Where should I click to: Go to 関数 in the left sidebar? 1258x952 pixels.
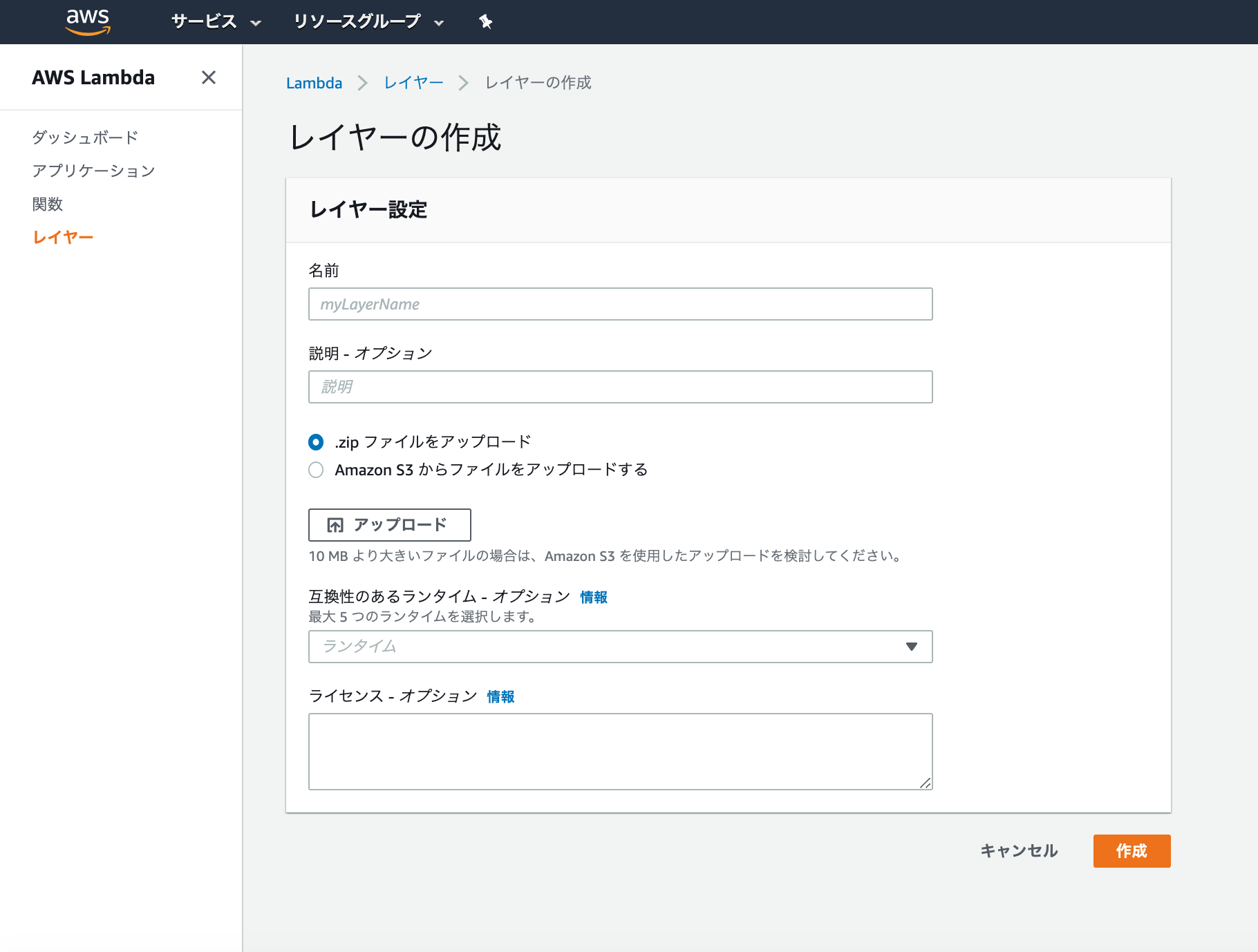pos(47,204)
